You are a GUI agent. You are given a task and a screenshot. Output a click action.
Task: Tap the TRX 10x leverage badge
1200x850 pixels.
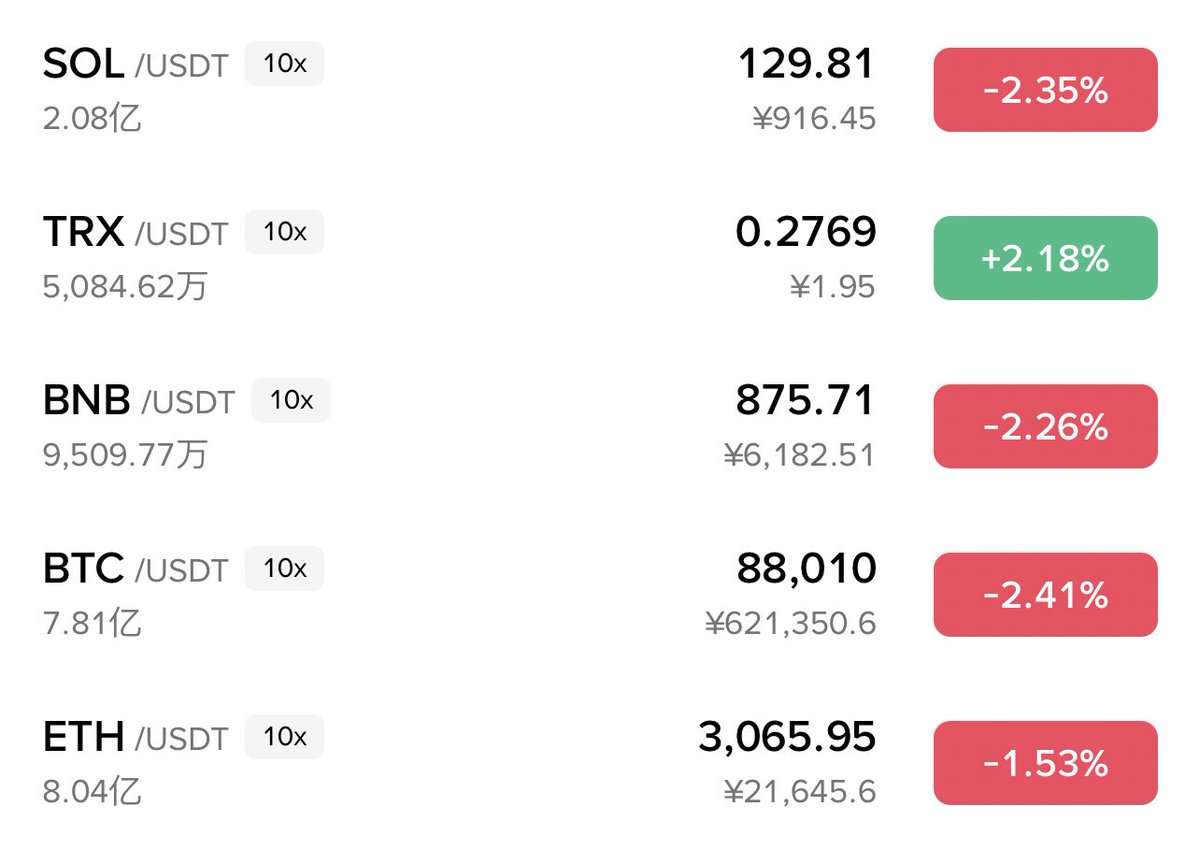coord(285,232)
